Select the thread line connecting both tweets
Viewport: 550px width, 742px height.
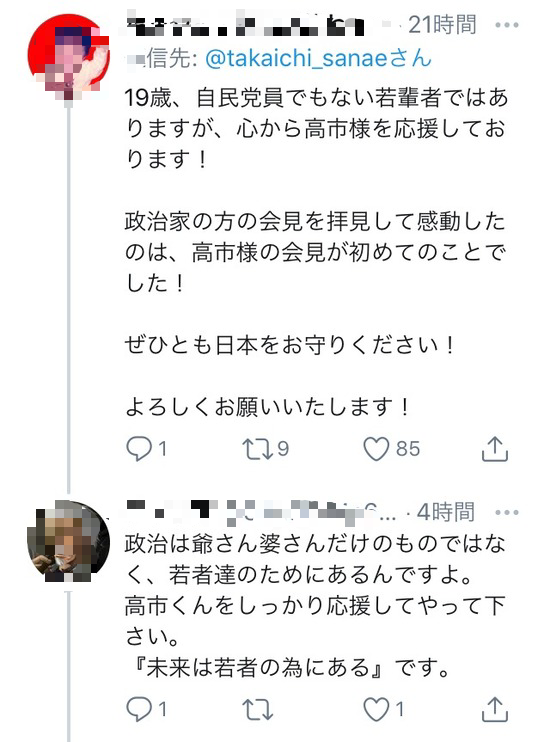coord(69,298)
